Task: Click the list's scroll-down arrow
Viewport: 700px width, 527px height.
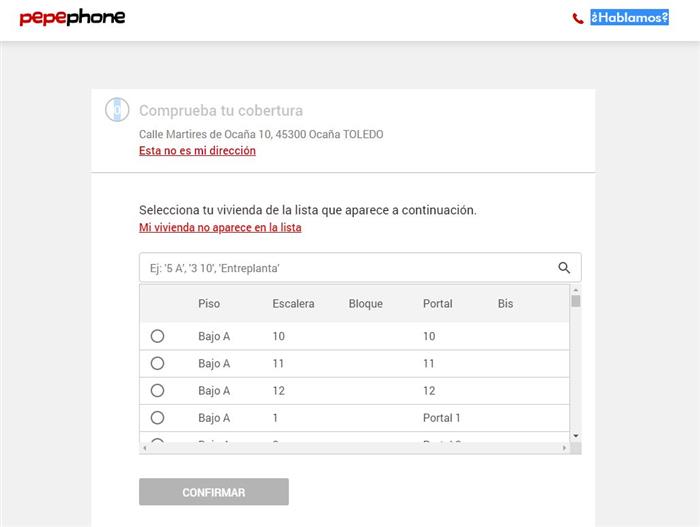Action: [x=575, y=436]
